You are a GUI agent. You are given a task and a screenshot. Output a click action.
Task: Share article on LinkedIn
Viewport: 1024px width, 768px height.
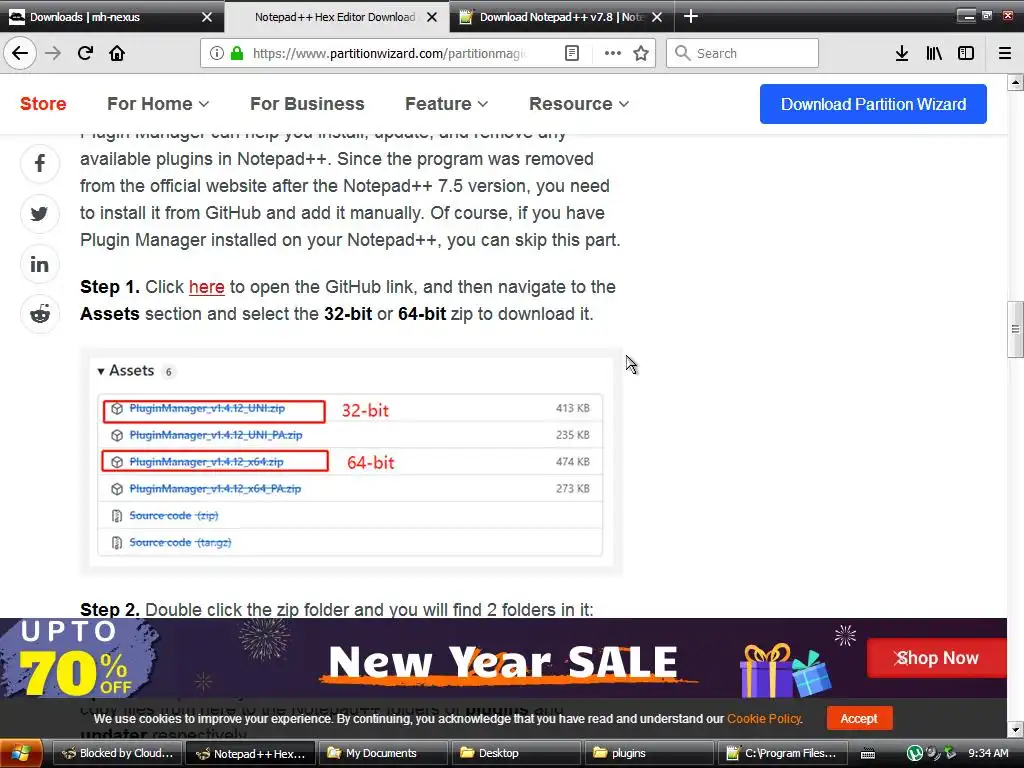(40, 264)
